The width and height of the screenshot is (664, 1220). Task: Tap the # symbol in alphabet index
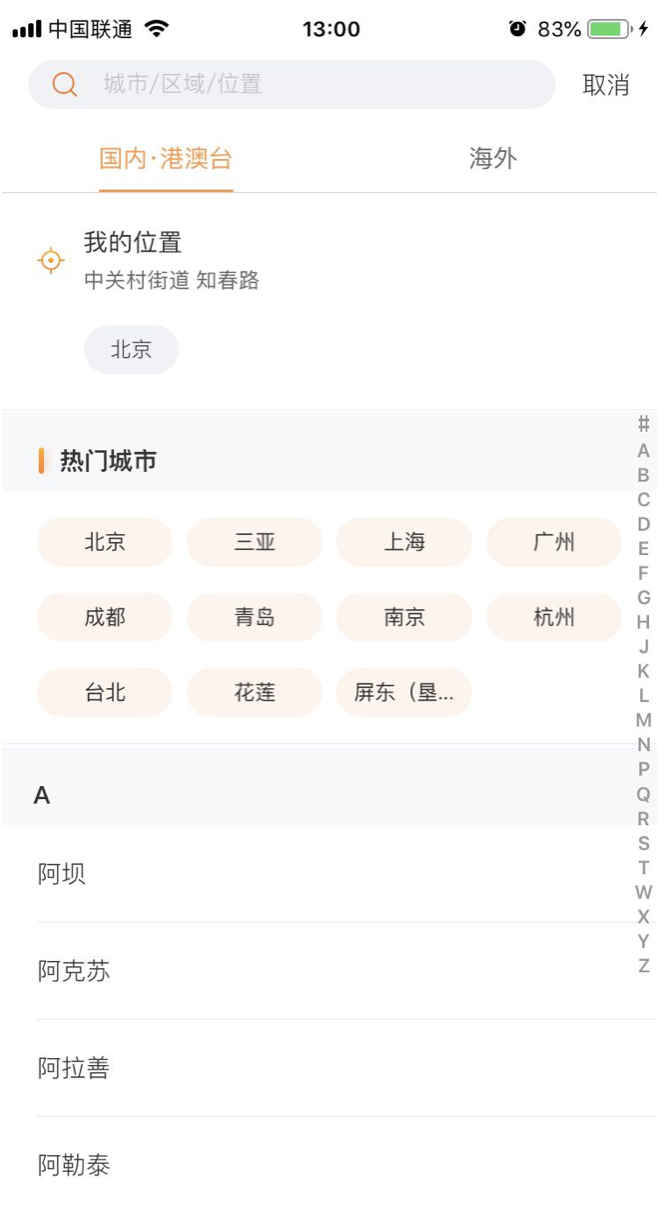[643, 425]
